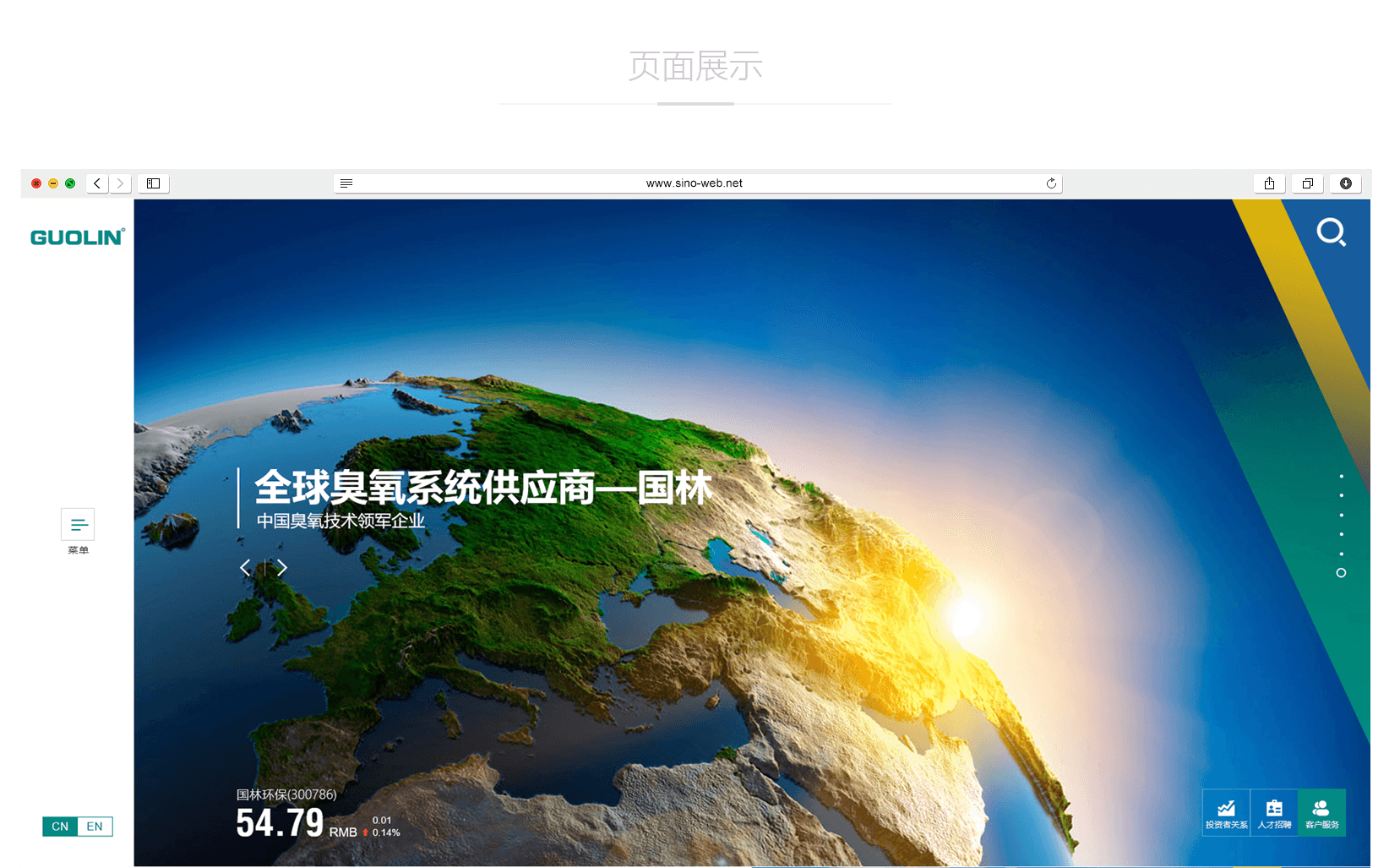This screenshot has width=1400, height=868.
Task: Click the browser back button
Action: coord(97,183)
